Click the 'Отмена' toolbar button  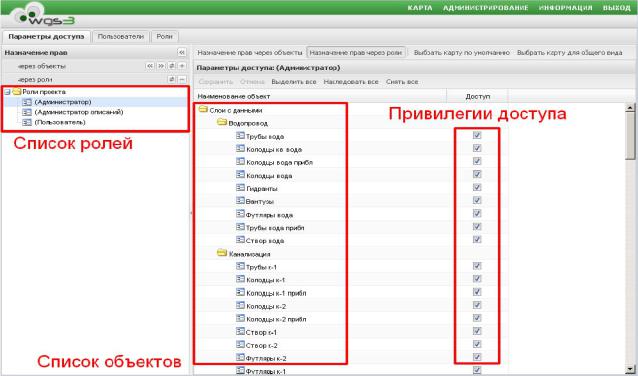click(252, 82)
